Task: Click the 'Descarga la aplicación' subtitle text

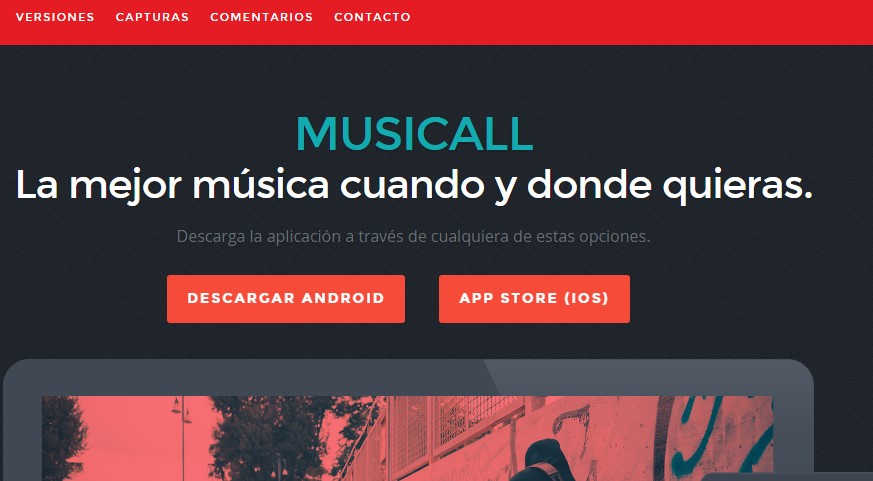Action: pos(413,237)
